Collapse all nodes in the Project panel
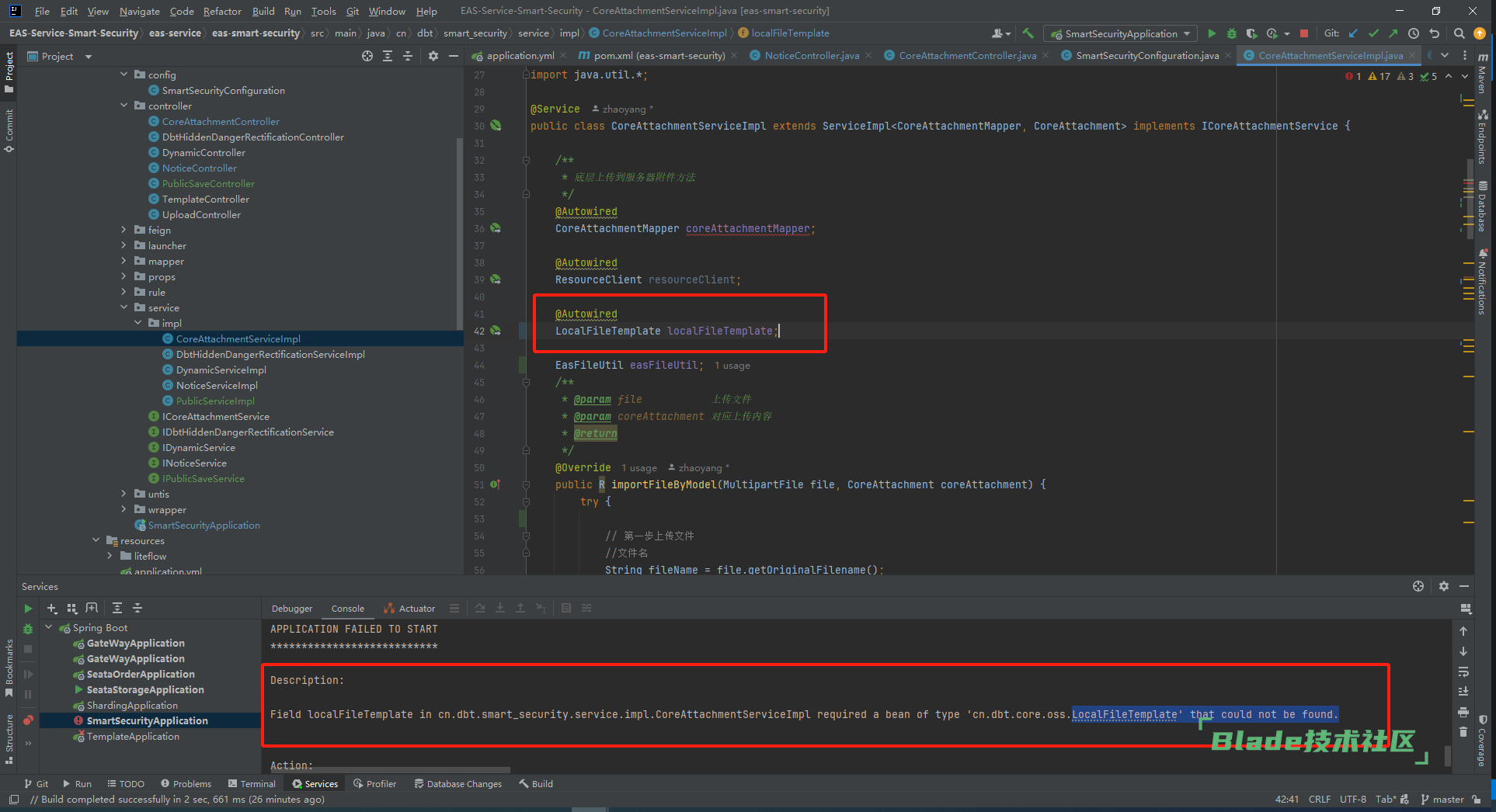This screenshot has width=1496, height=812. click(408, 56)
